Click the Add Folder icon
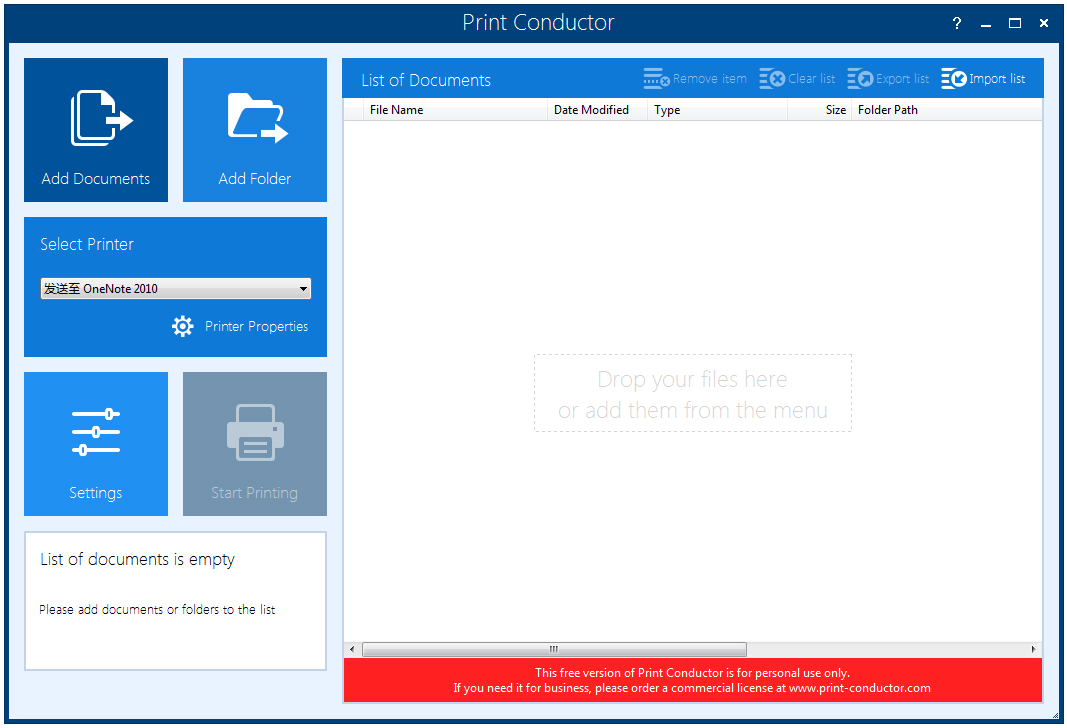Screen dimensions: 1067x728 (254, 118)
